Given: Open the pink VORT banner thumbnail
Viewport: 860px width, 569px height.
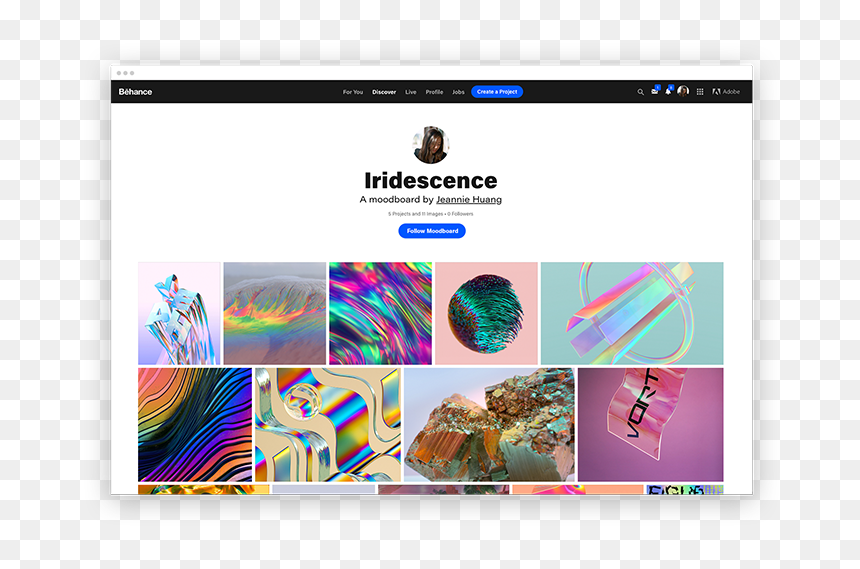Looking at the screenshot, I should [x=650, y=425].
